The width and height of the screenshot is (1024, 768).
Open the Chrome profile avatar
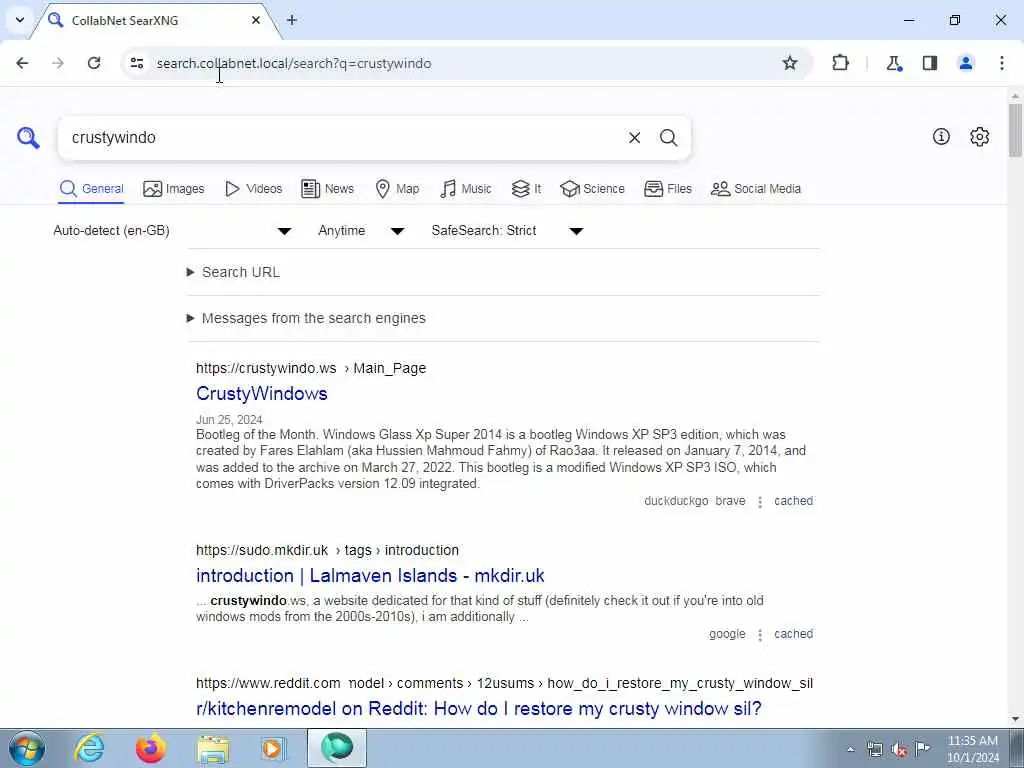[966, 63]
